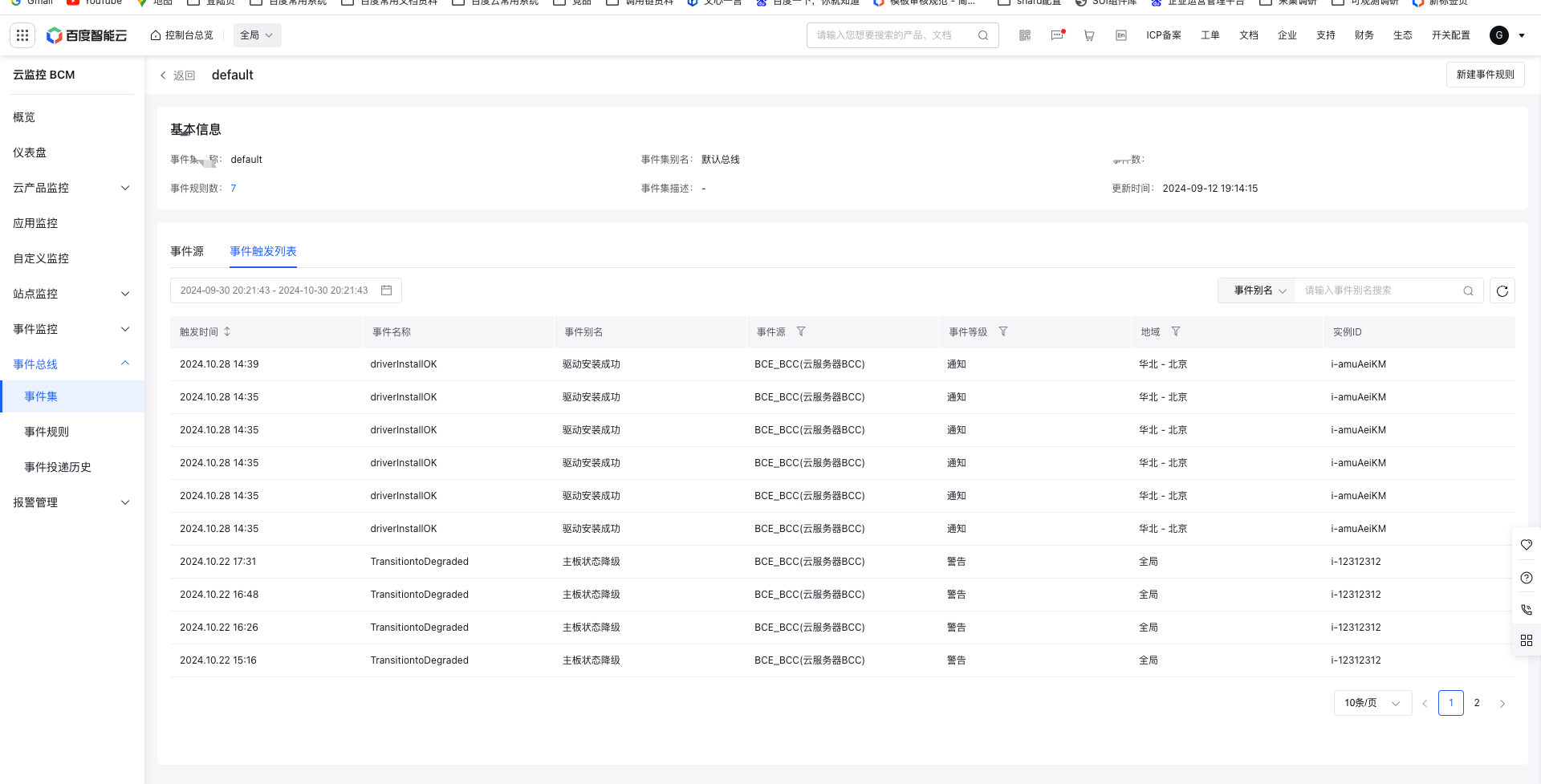Click the header icon beside ICP备案

pyautogui.click(x=1121, y=35)
